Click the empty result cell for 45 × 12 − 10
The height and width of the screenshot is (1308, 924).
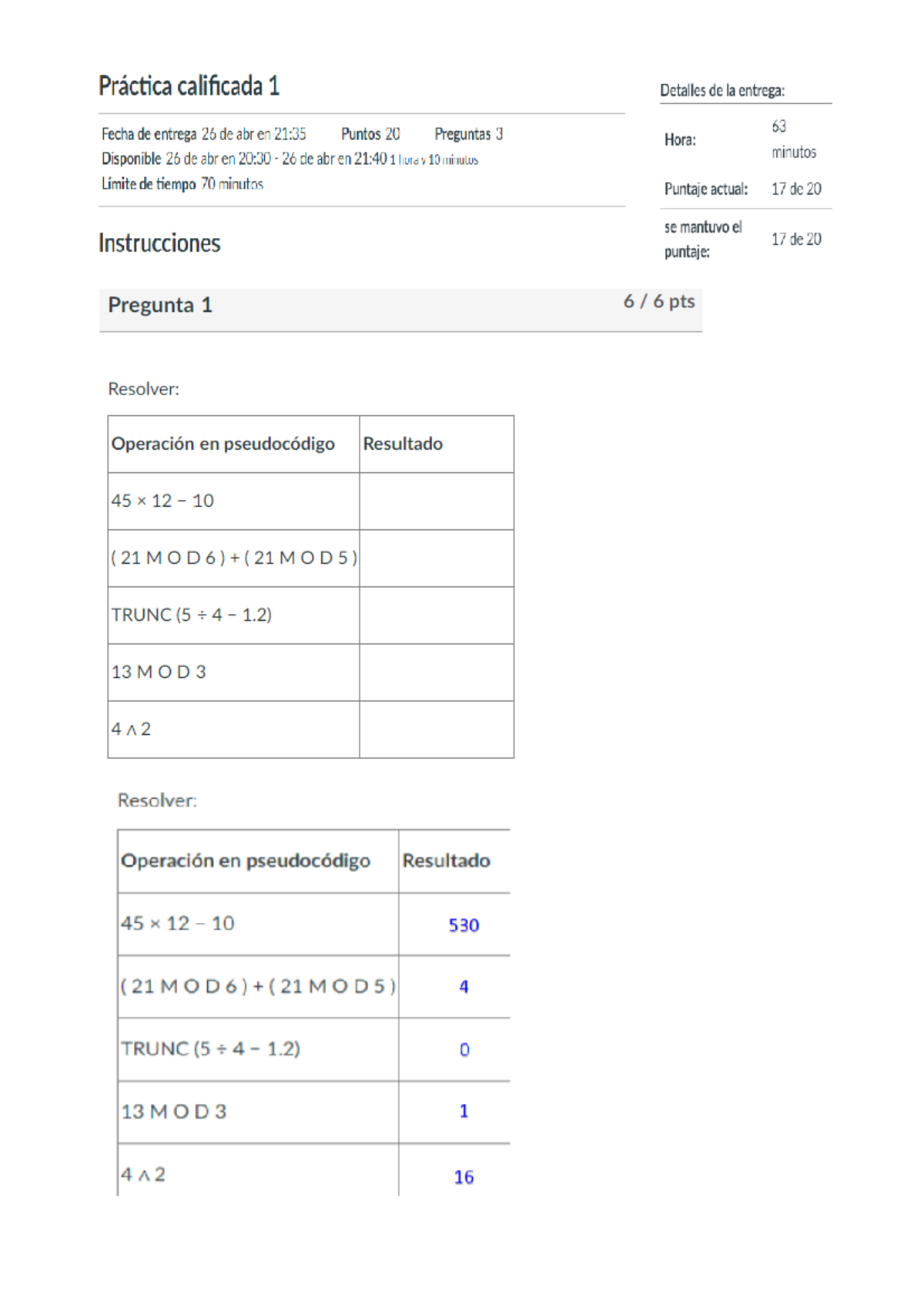coord(436,501)
